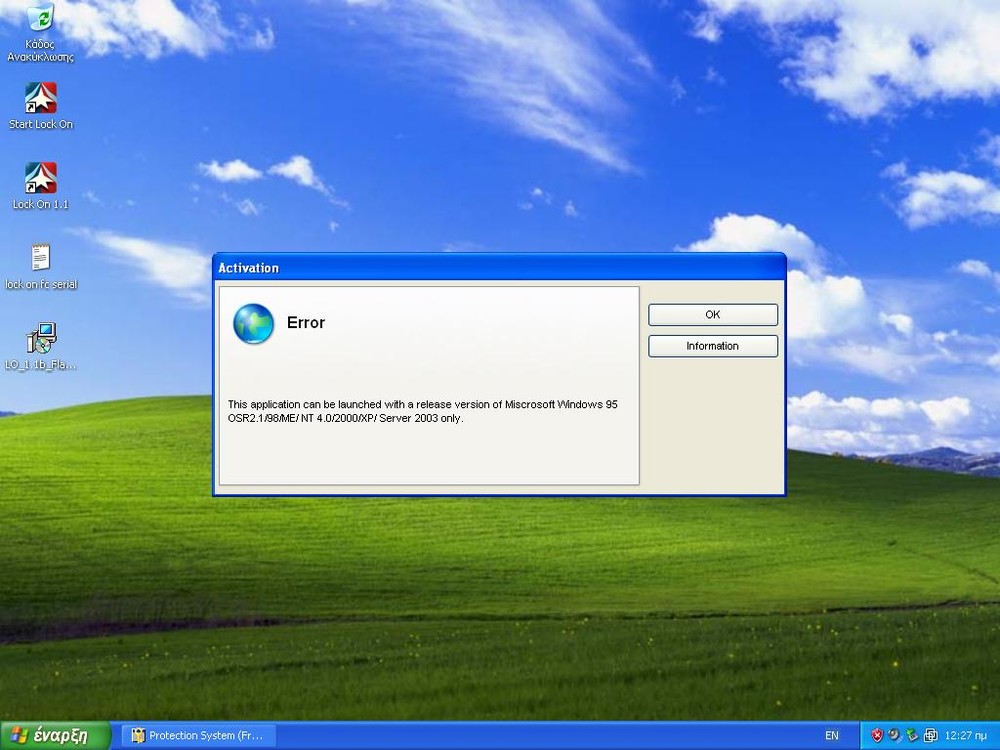Click the Information button

712,346
